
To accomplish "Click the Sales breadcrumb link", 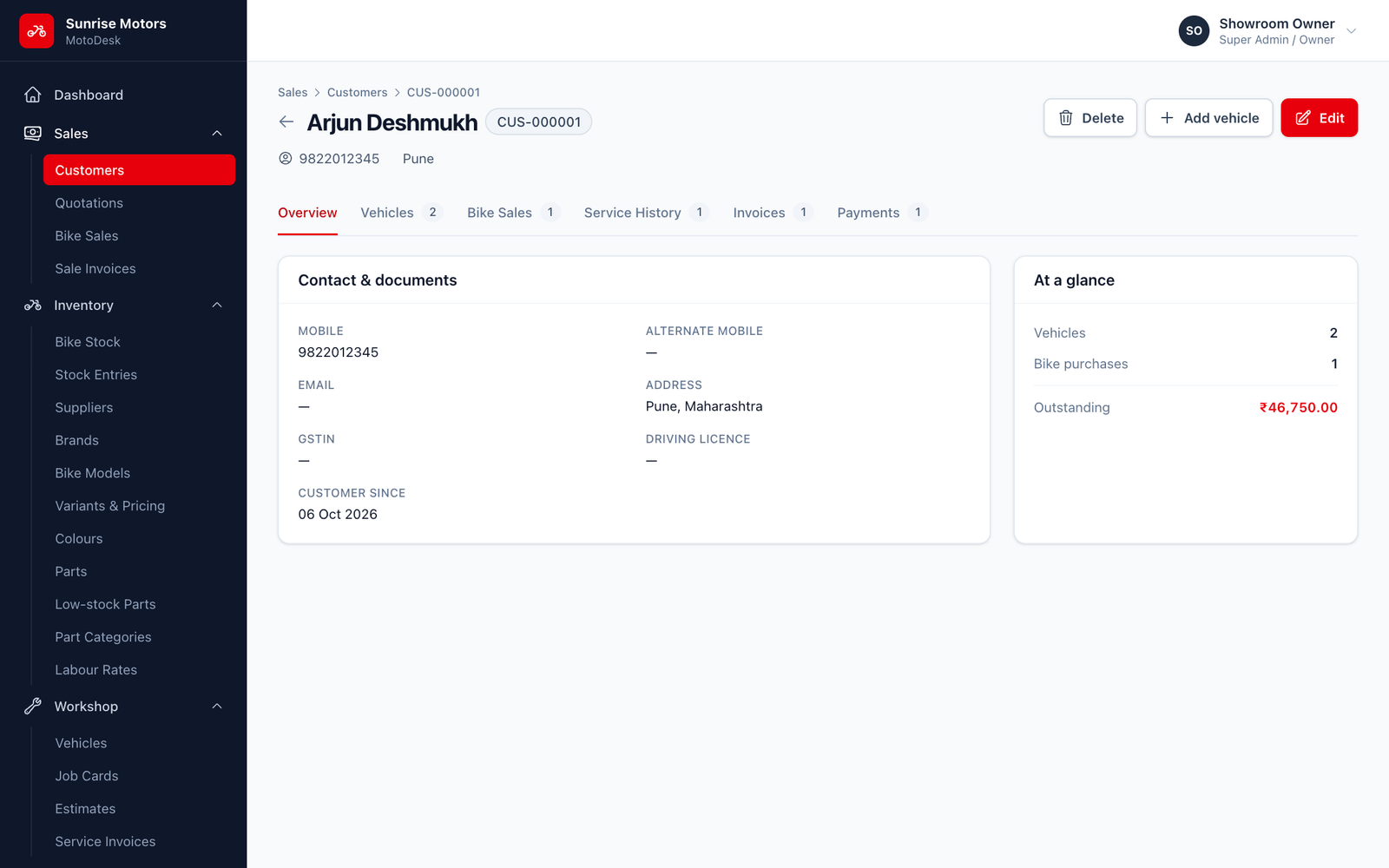I will point(293,92).
